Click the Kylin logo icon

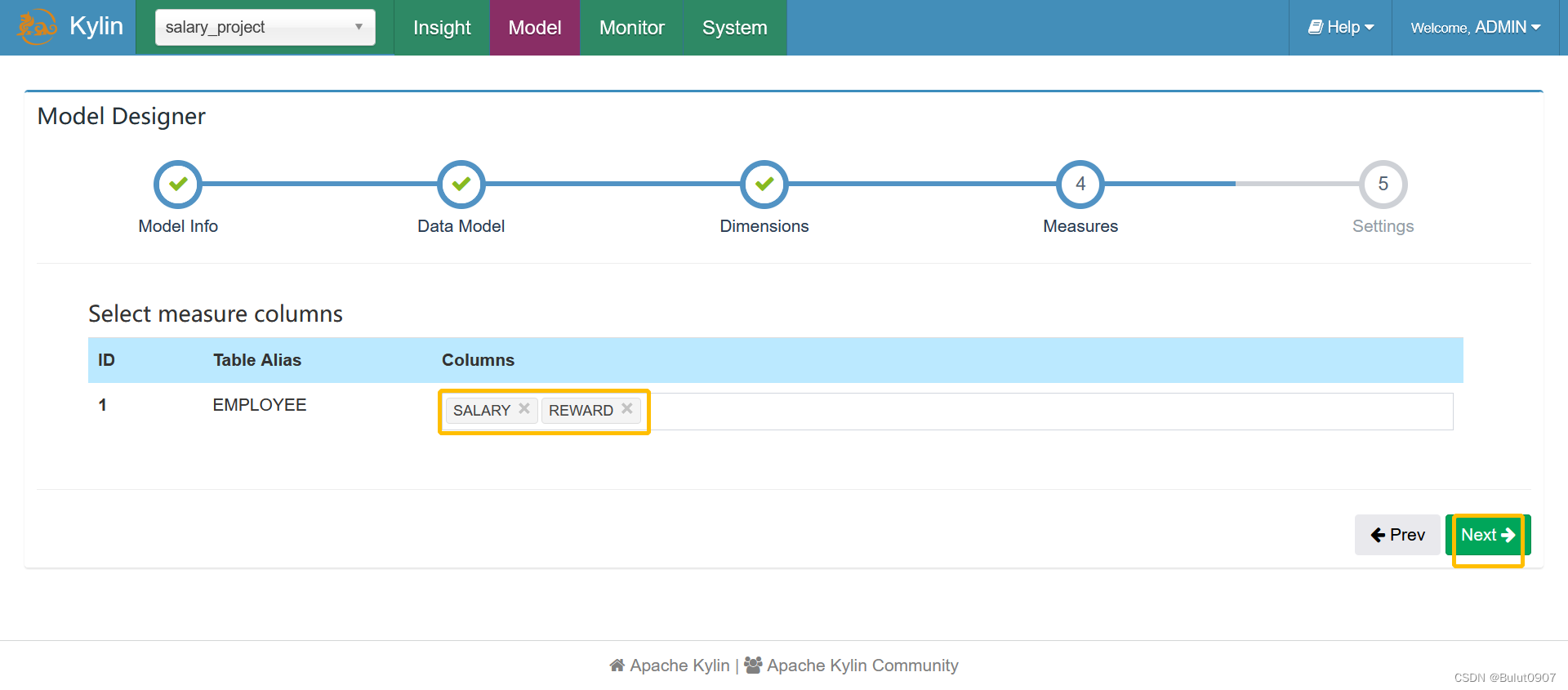pyautogui.click(x=37, y=27)
